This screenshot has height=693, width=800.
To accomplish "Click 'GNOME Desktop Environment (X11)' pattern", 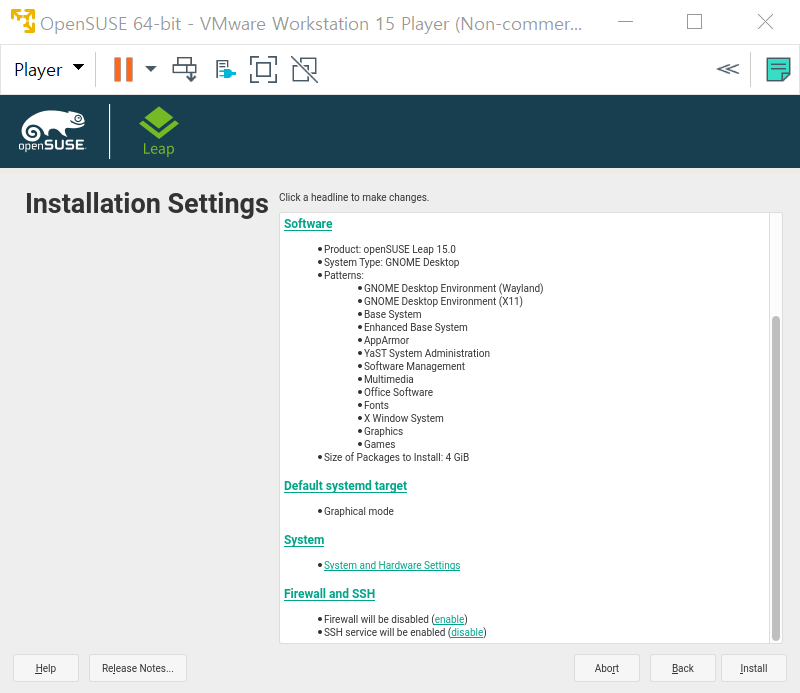I will [443, 301].
